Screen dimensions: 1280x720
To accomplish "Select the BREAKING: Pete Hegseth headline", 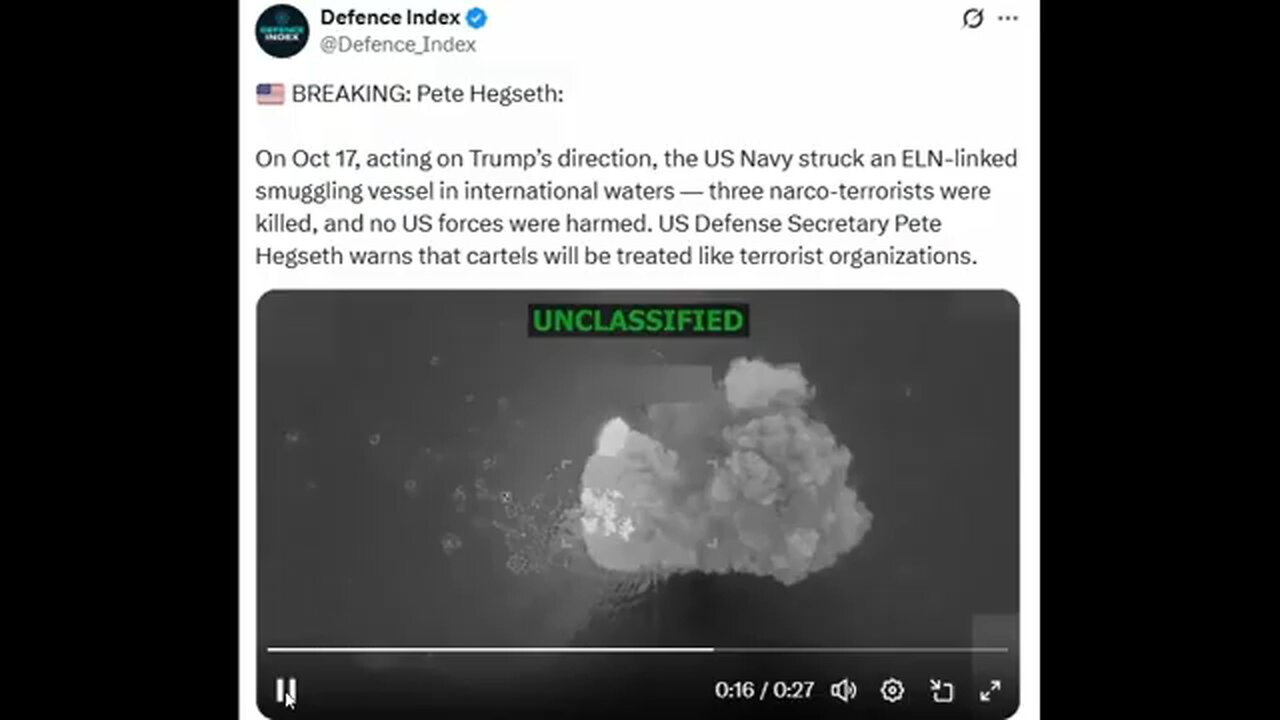I will point(428,95).
